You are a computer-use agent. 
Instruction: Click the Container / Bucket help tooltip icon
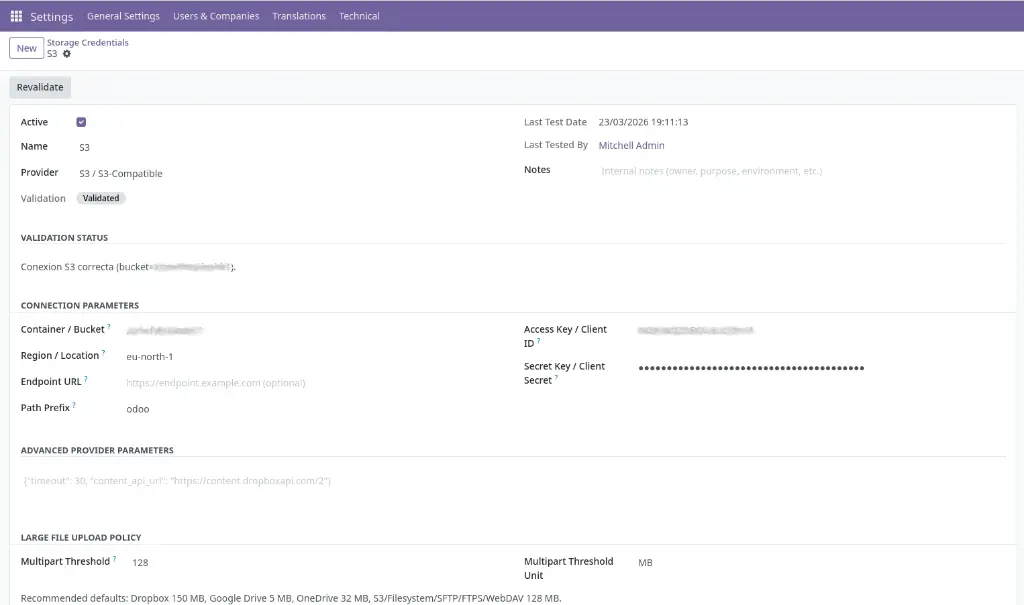tap(109, 327)
